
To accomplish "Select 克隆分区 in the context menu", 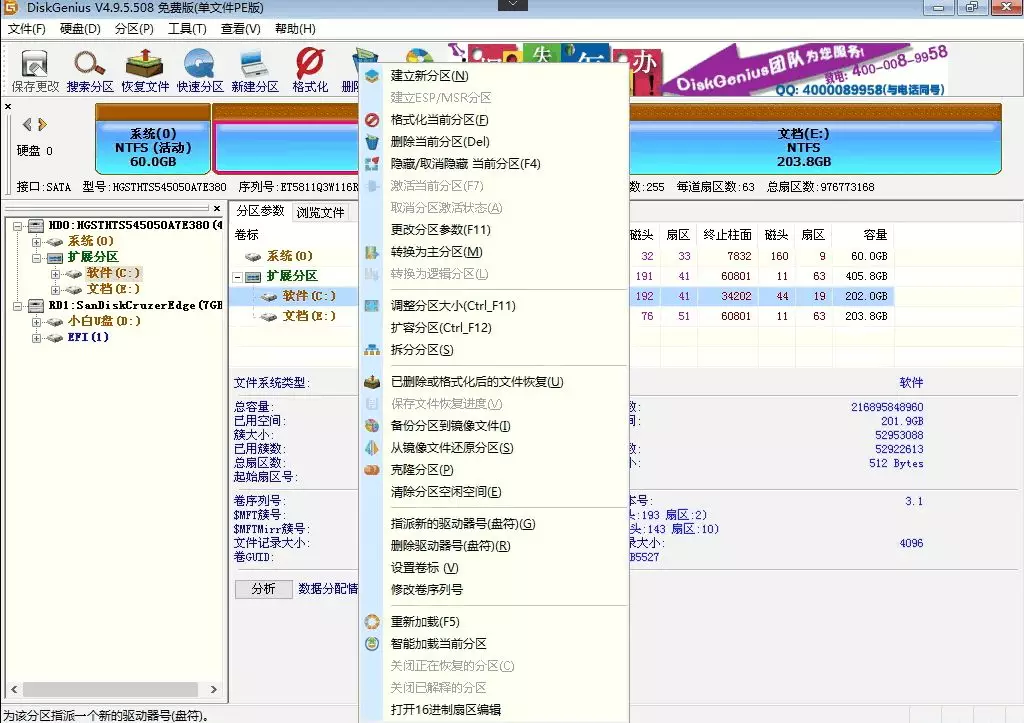I will 421,470.
